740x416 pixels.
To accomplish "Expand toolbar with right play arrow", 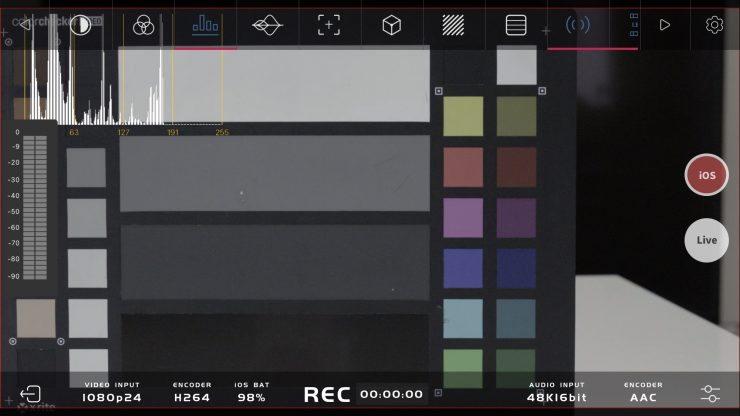I will click(x=665, y=25).
